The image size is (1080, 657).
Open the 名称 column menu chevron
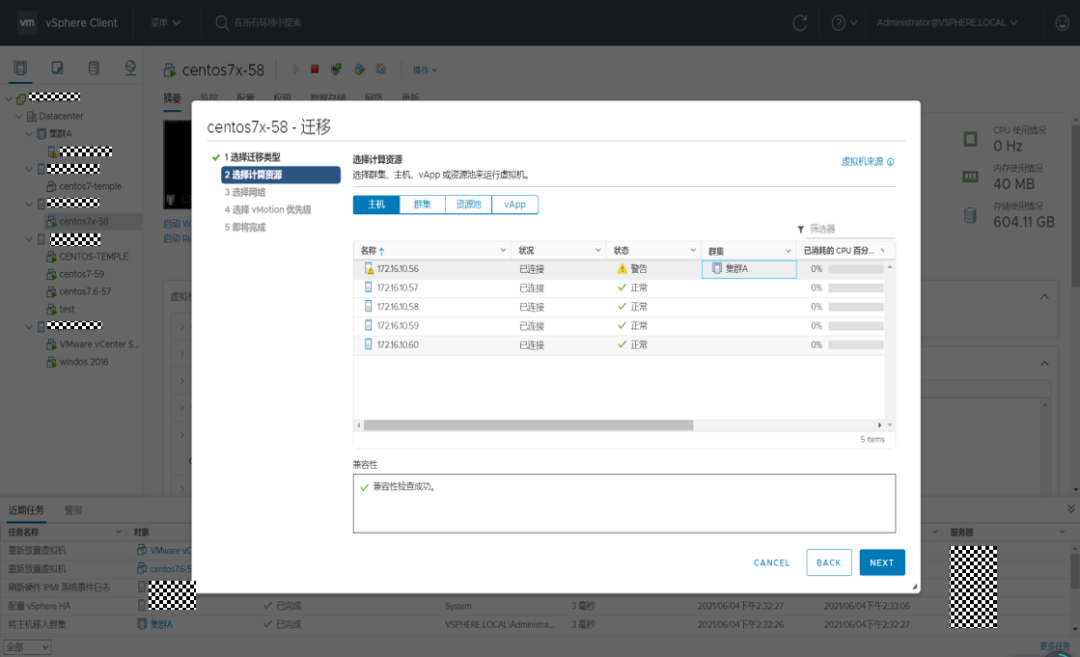[503, 251]
